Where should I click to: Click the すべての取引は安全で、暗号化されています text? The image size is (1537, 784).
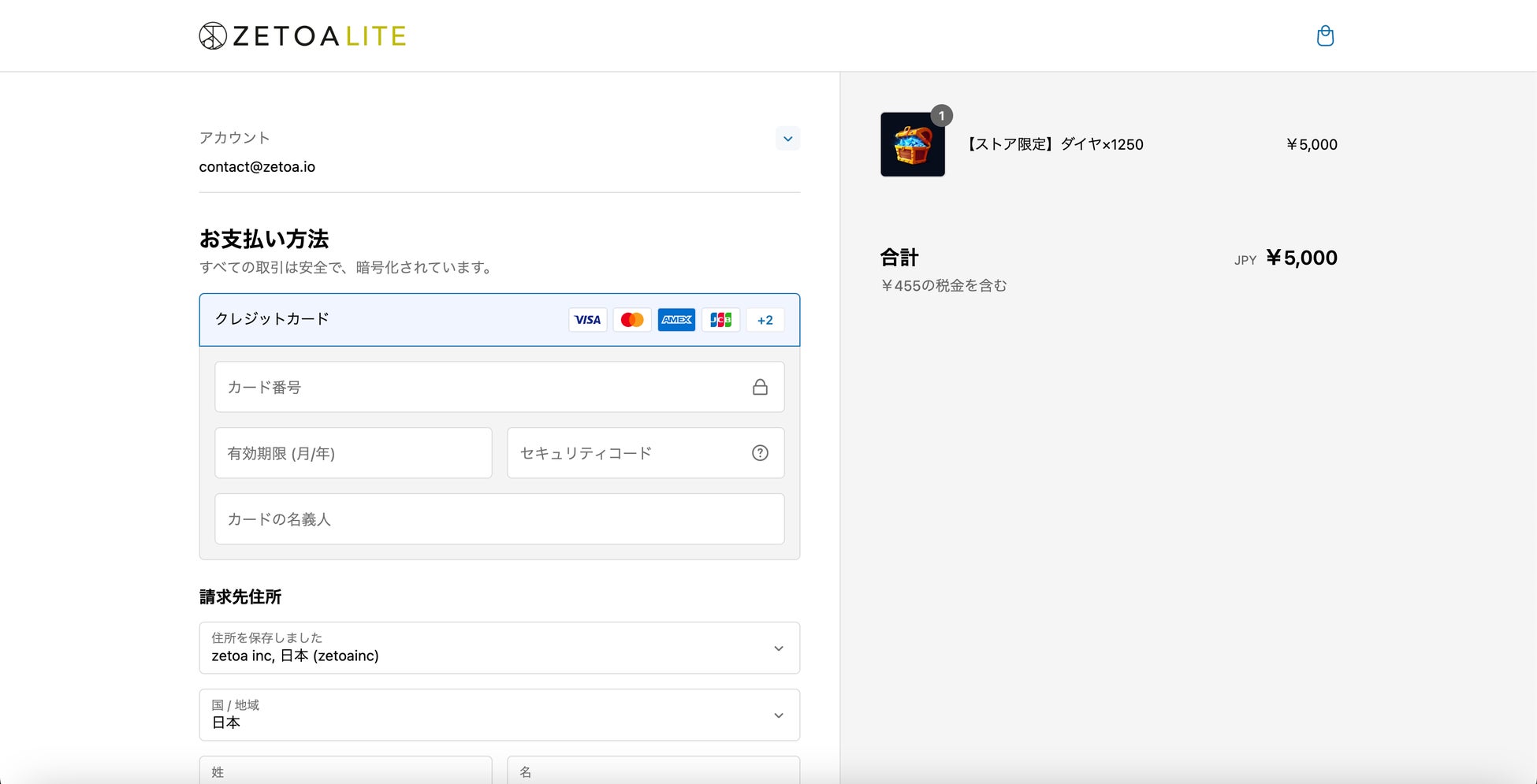[348, 267]
